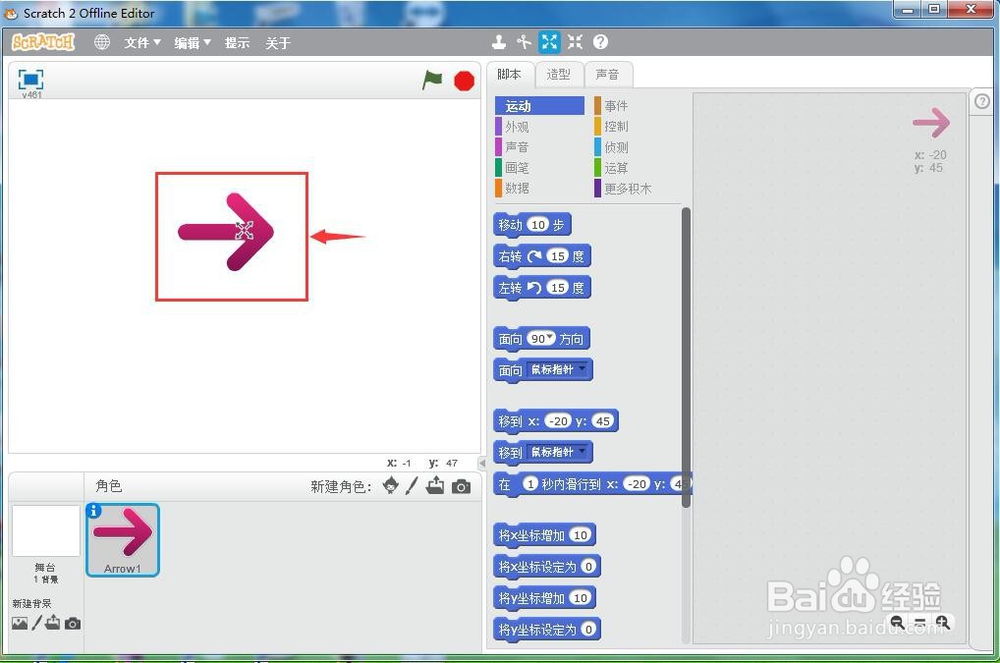Click the 移动 10 步 block

pyautogui.click(x=532, y=225)
